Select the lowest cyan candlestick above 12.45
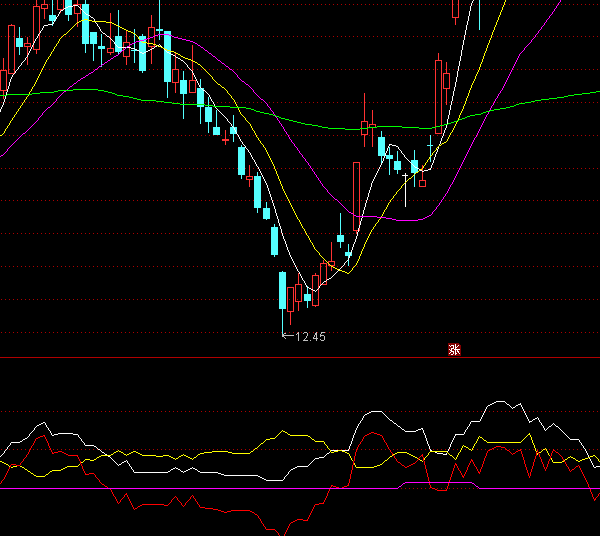This screenshot has height=536, width=600. [283, 291]
